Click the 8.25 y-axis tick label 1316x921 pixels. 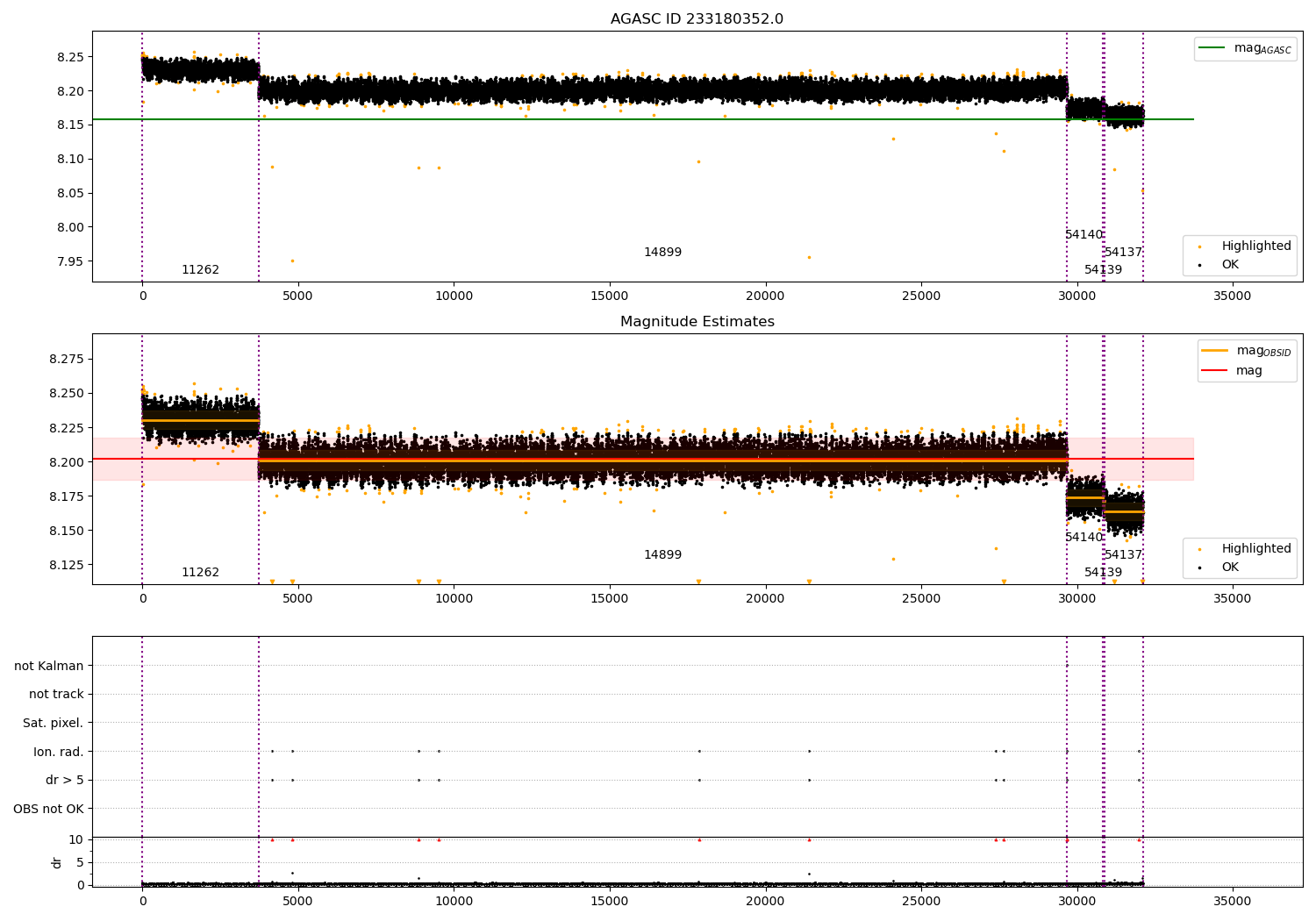tap(69, 57)
